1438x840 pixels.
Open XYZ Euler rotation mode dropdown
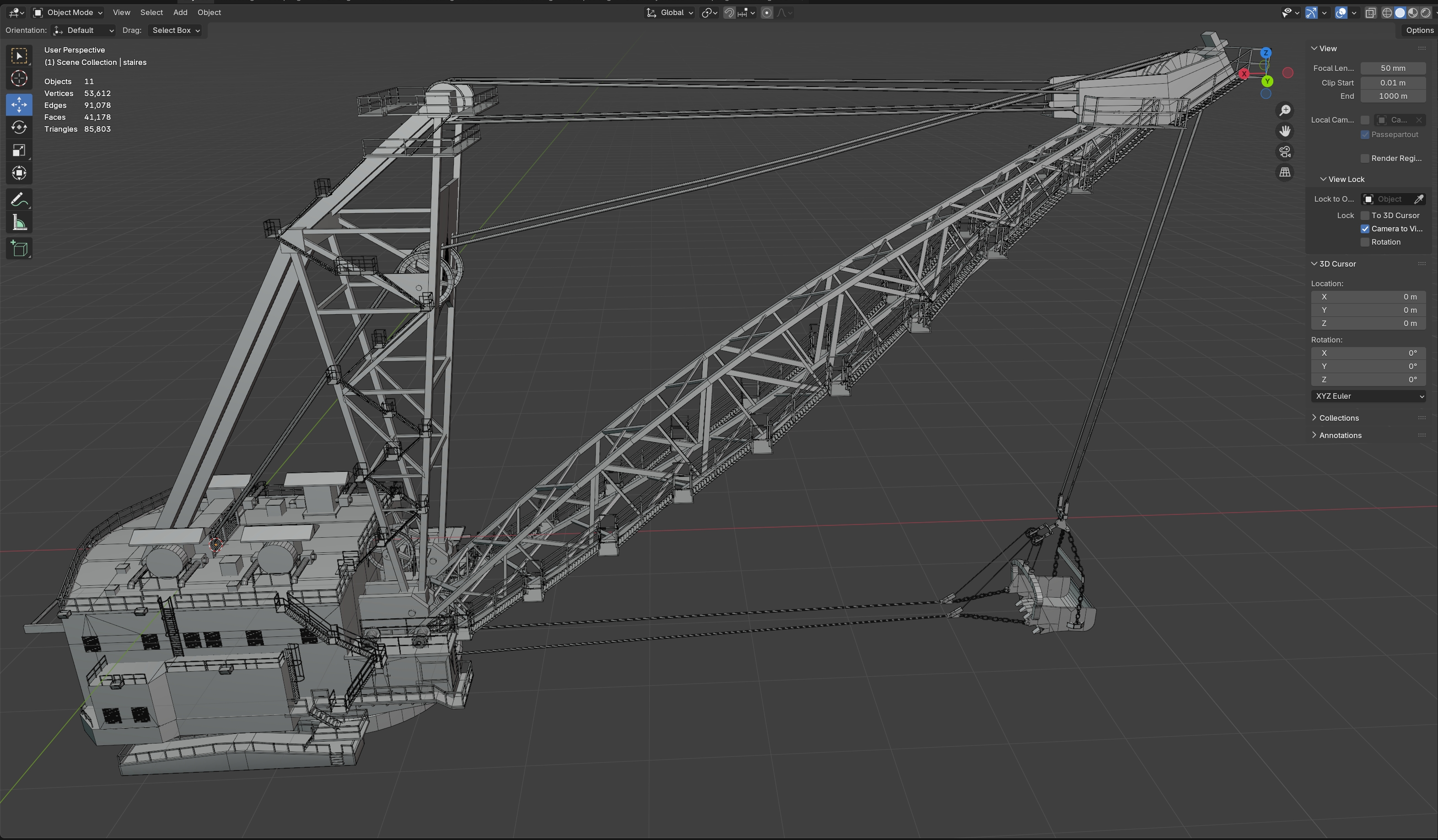(x=1368, y=396)
